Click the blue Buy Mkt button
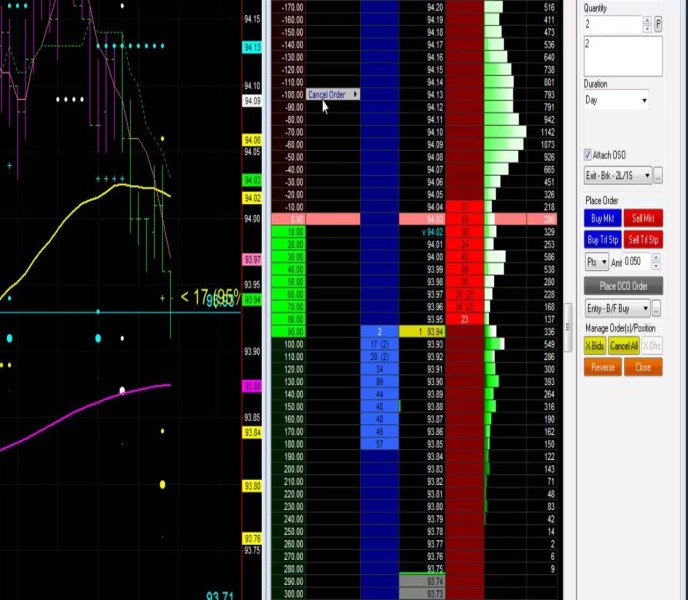 coord(603,218)
